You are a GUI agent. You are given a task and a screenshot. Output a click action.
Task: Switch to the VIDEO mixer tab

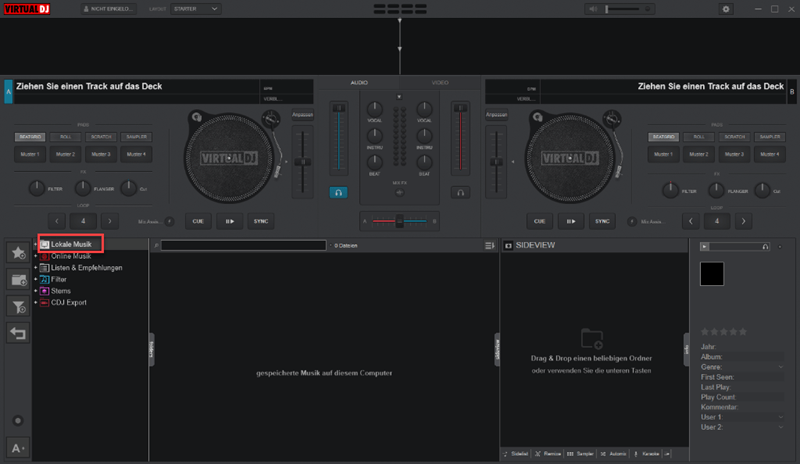pyautogui.click(x=440, y=83)
